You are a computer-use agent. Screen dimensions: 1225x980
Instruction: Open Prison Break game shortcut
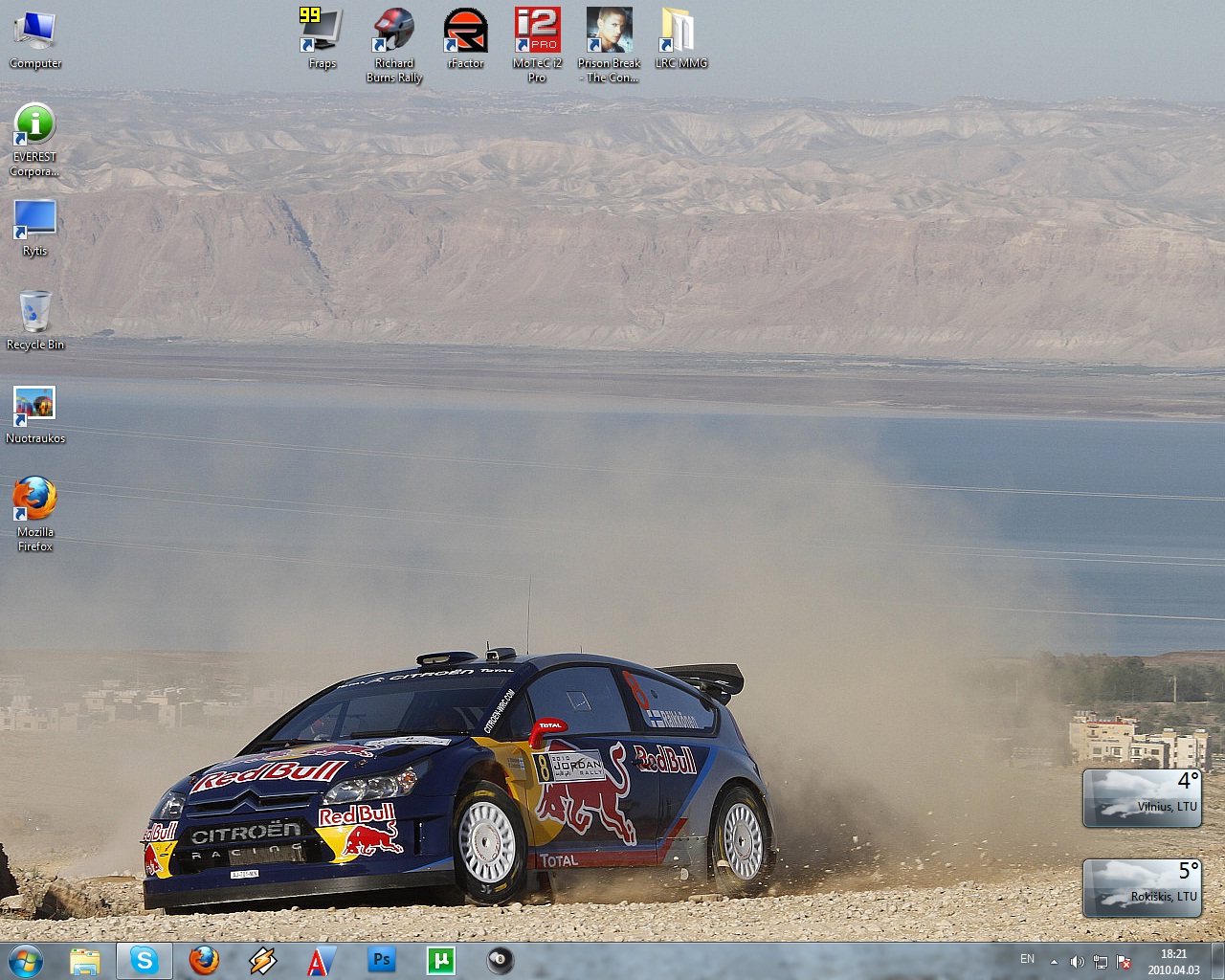pyautogui.click(x=609, y=45)
